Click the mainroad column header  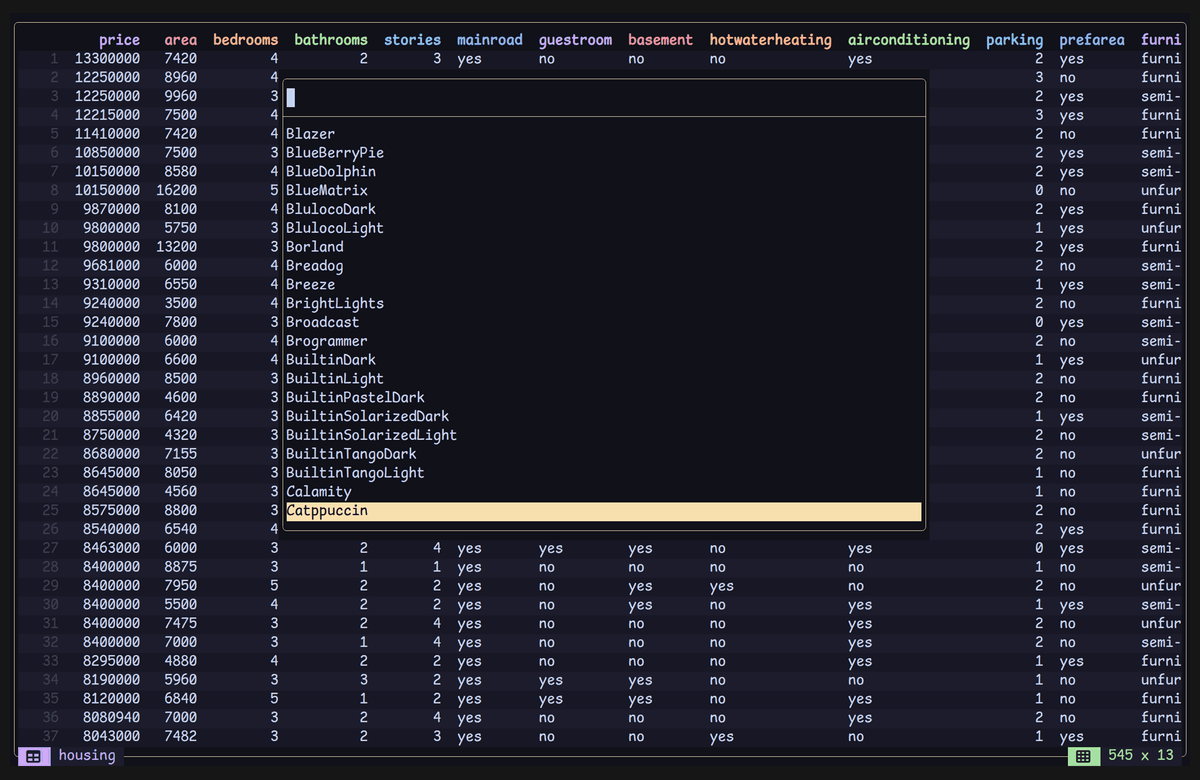[490, 40]
